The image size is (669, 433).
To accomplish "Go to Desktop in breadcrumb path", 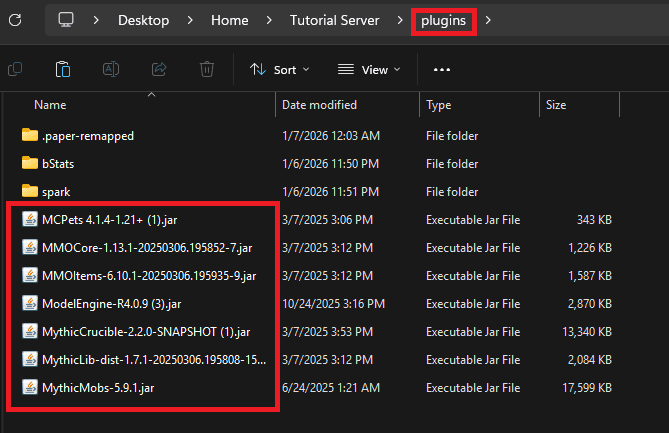I will coord(143,20).
